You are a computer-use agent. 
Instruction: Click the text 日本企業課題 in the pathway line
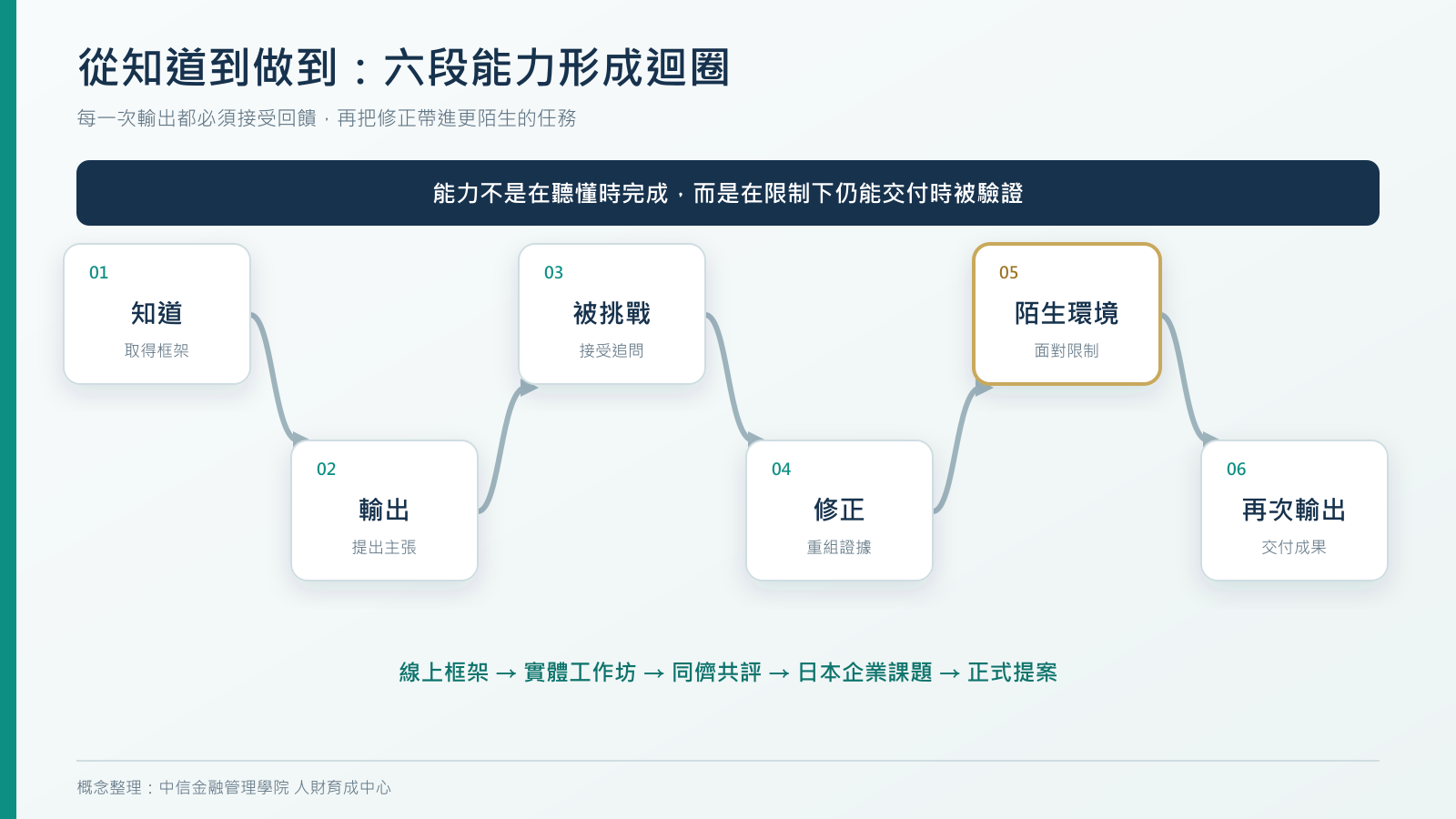[864, 672]
